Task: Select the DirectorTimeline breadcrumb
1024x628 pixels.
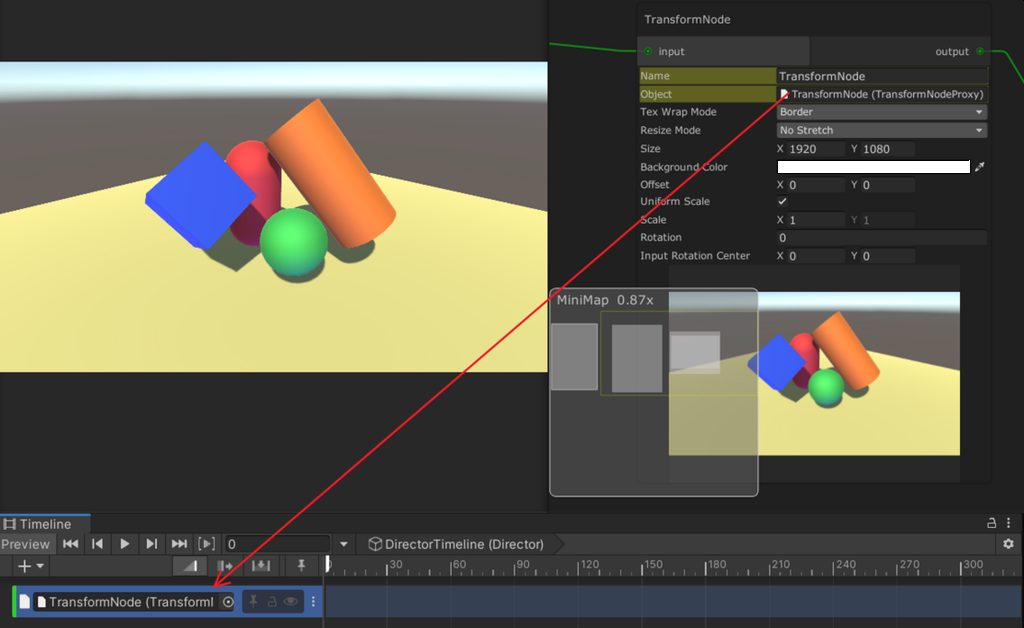Action: [x=455, y=544]
